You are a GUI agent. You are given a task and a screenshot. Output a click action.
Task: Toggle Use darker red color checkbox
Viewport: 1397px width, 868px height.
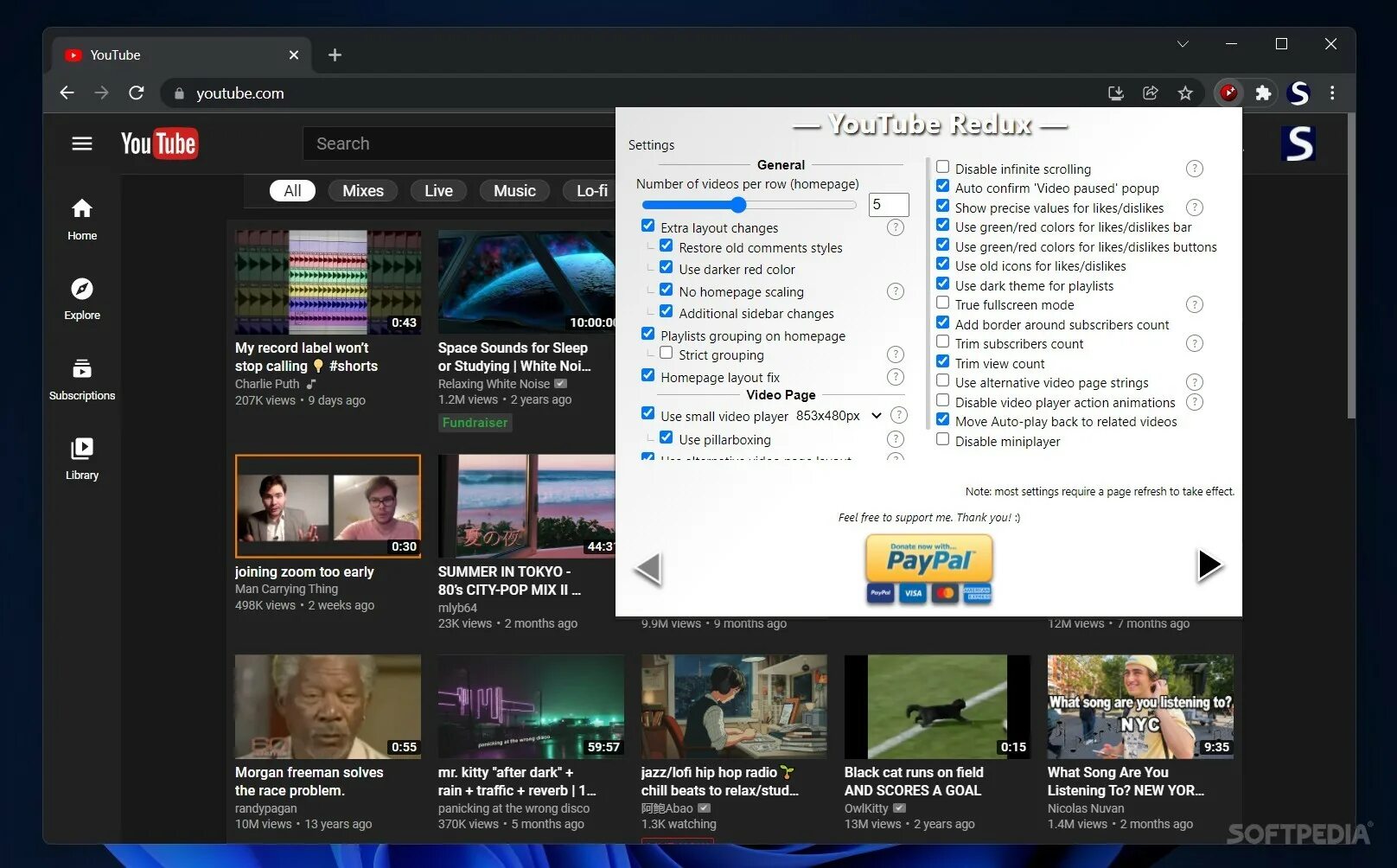click(x=666, y=267)
